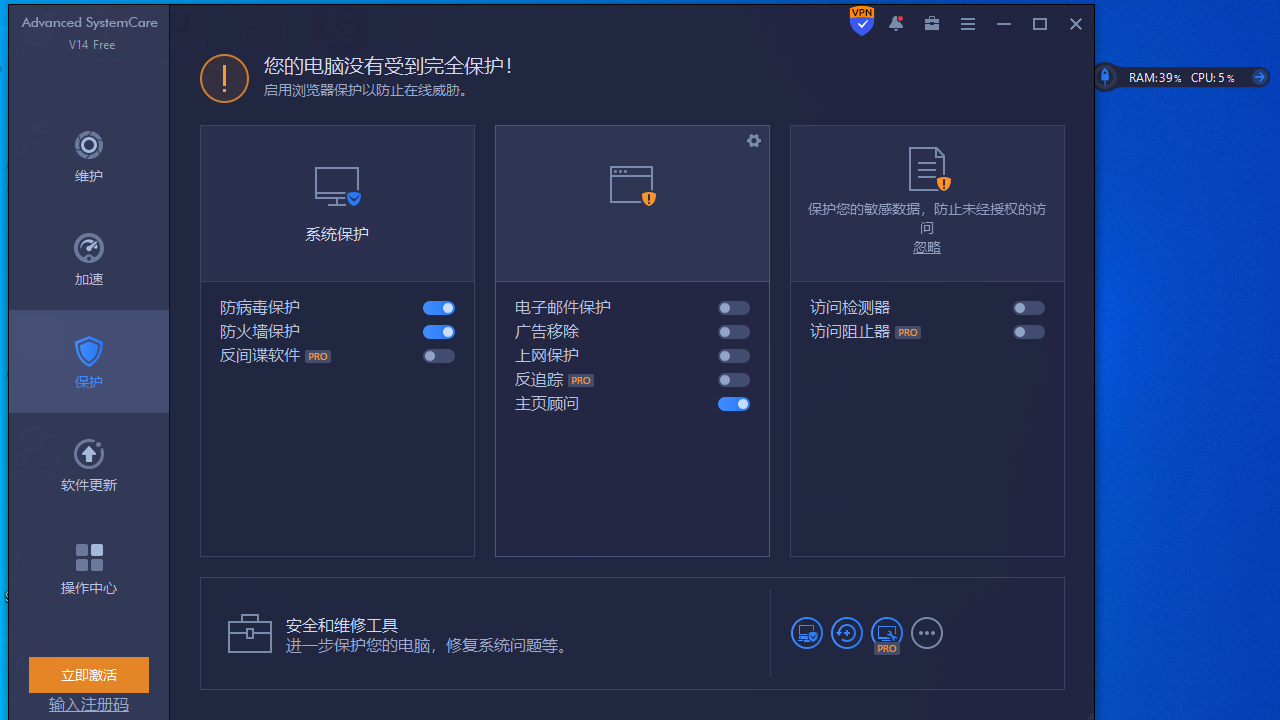Dismiss the warning via 忽略 link
The width and height of the screenshot is (1280, 720).
(x=926, y=247)
